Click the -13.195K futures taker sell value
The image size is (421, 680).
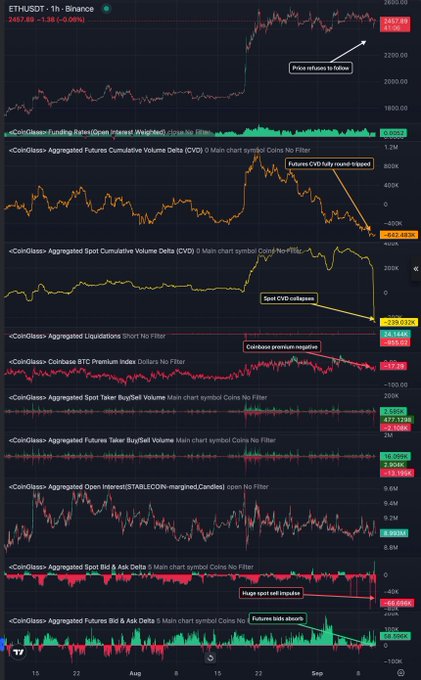[x=397, y=473]
